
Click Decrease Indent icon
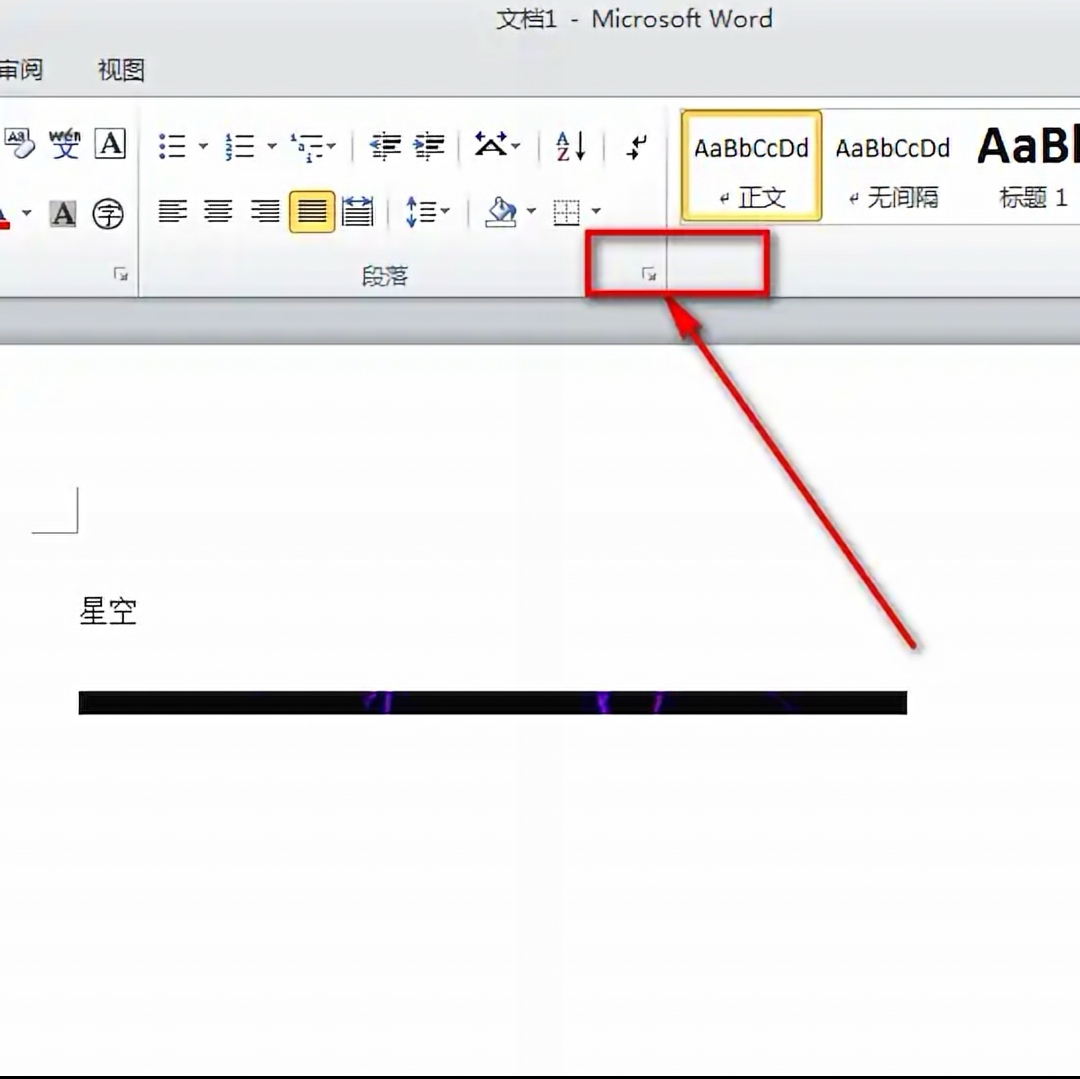385,146
